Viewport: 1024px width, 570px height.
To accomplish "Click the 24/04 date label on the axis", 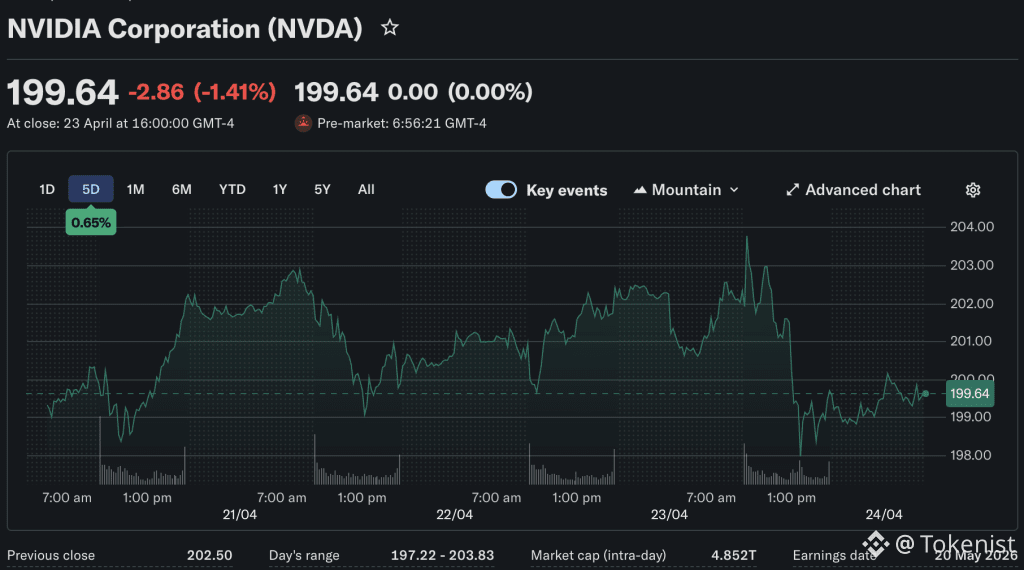I will 884,515.
